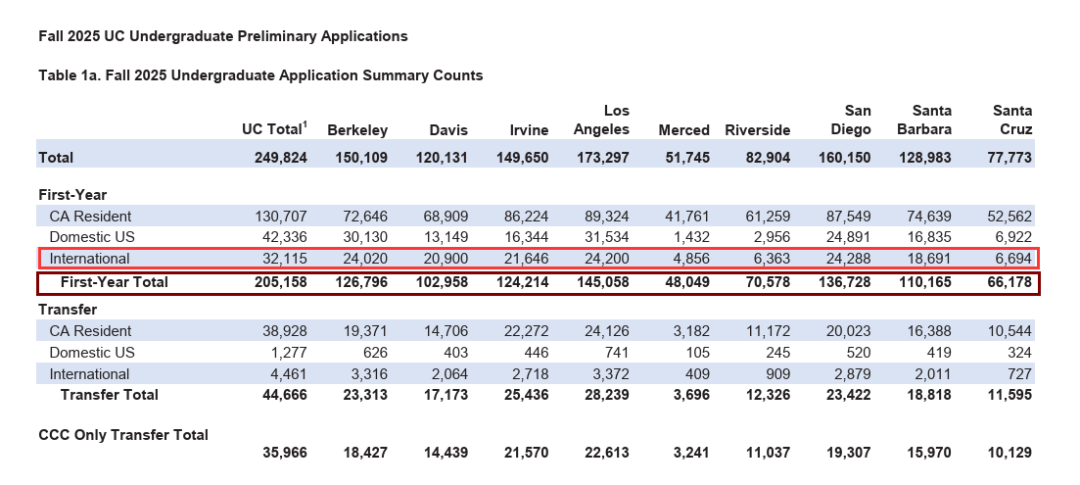1080x485 pixels.
Task: Click the 'Riverside' column header
Action: coord(758,130)
